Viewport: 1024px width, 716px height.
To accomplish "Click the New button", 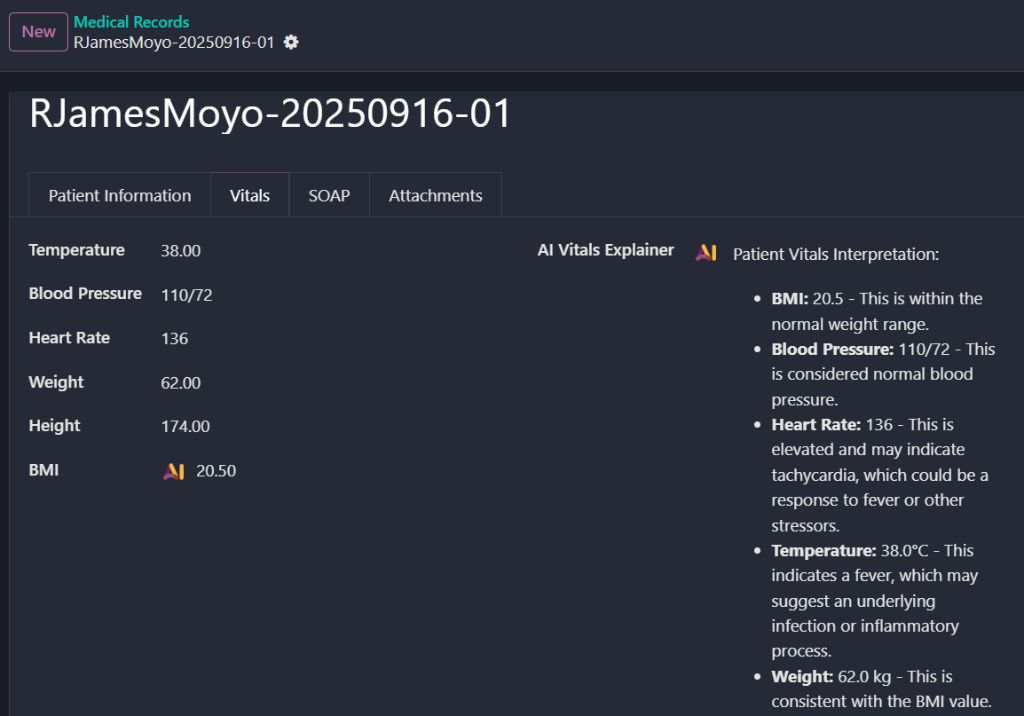I will click(37, 31).
